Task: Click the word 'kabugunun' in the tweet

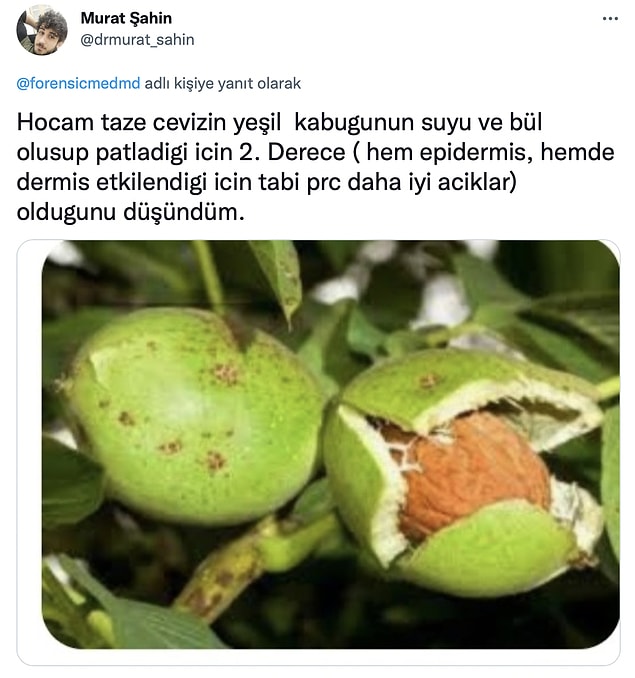Action: 354,123
